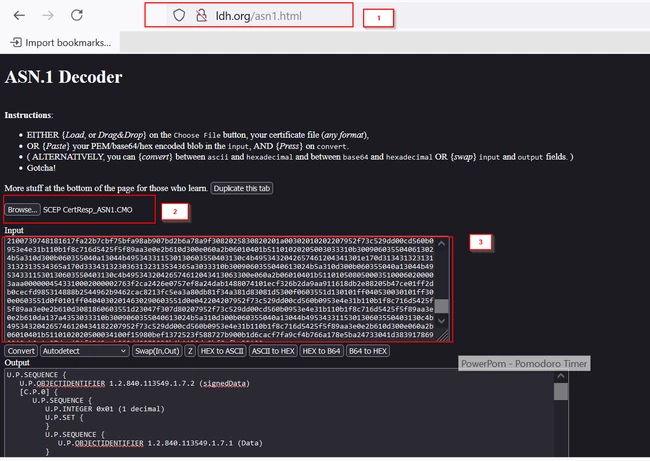Screen dimensions: 650x461
Task: Click the signedData OID line in Output
Action: 134,383
